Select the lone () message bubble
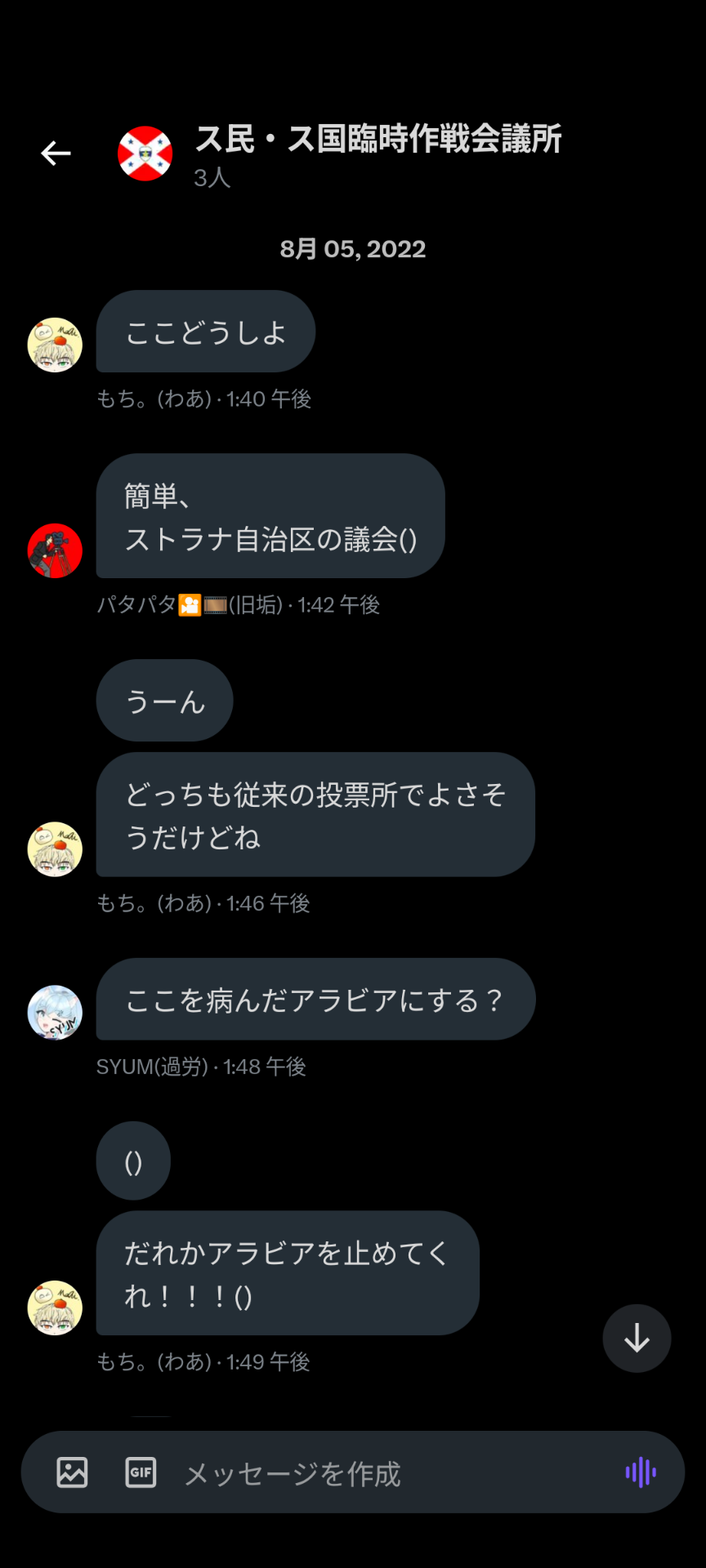Image resolution: width=706 pixels, height=1568 pixels. click(x=133, y=1160)
